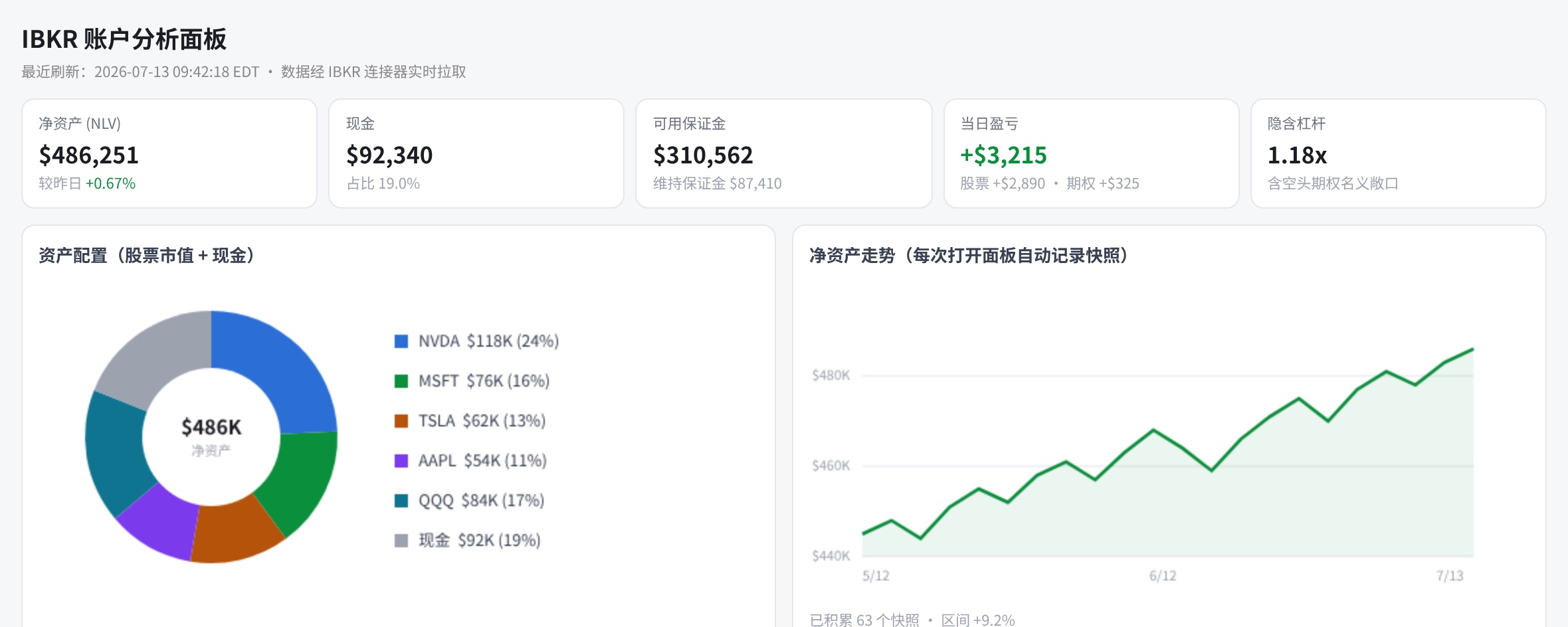1568x627 pixels.
Task: Click the 较昨日 +0.67% change text
Action: pos(87,183)
